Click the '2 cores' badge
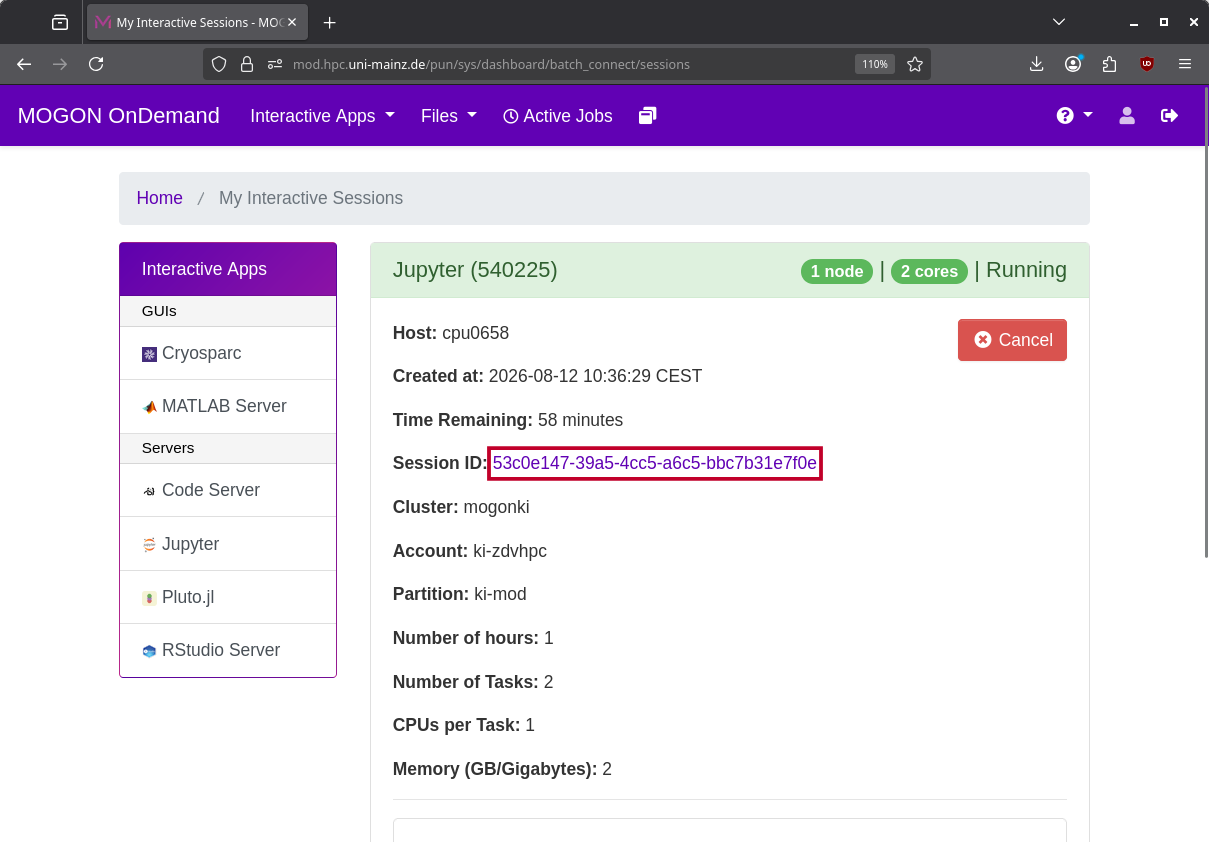This screenshot has height=842, width=1209. coord(929,271)
